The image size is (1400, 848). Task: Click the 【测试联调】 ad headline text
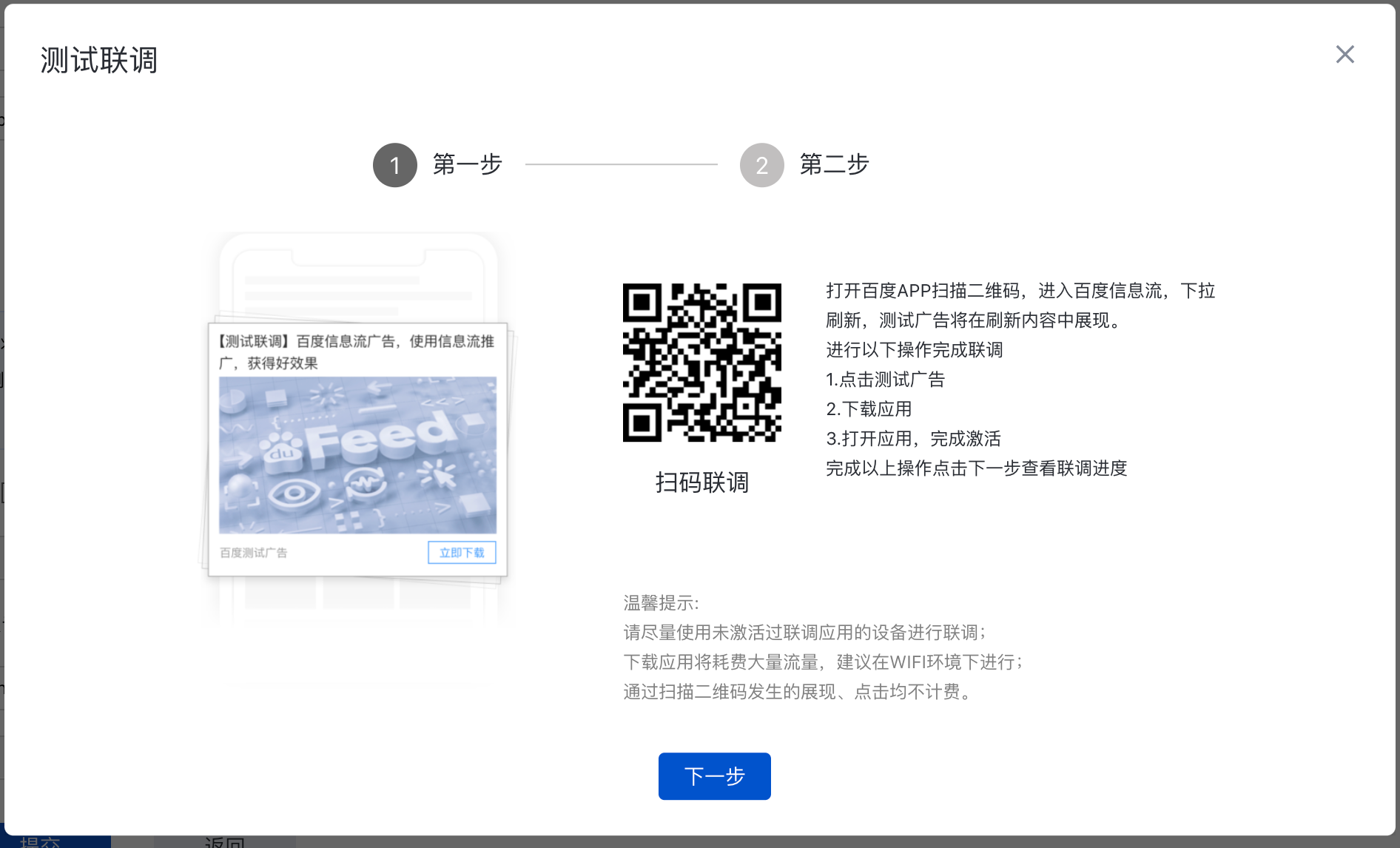coord(356,351)
